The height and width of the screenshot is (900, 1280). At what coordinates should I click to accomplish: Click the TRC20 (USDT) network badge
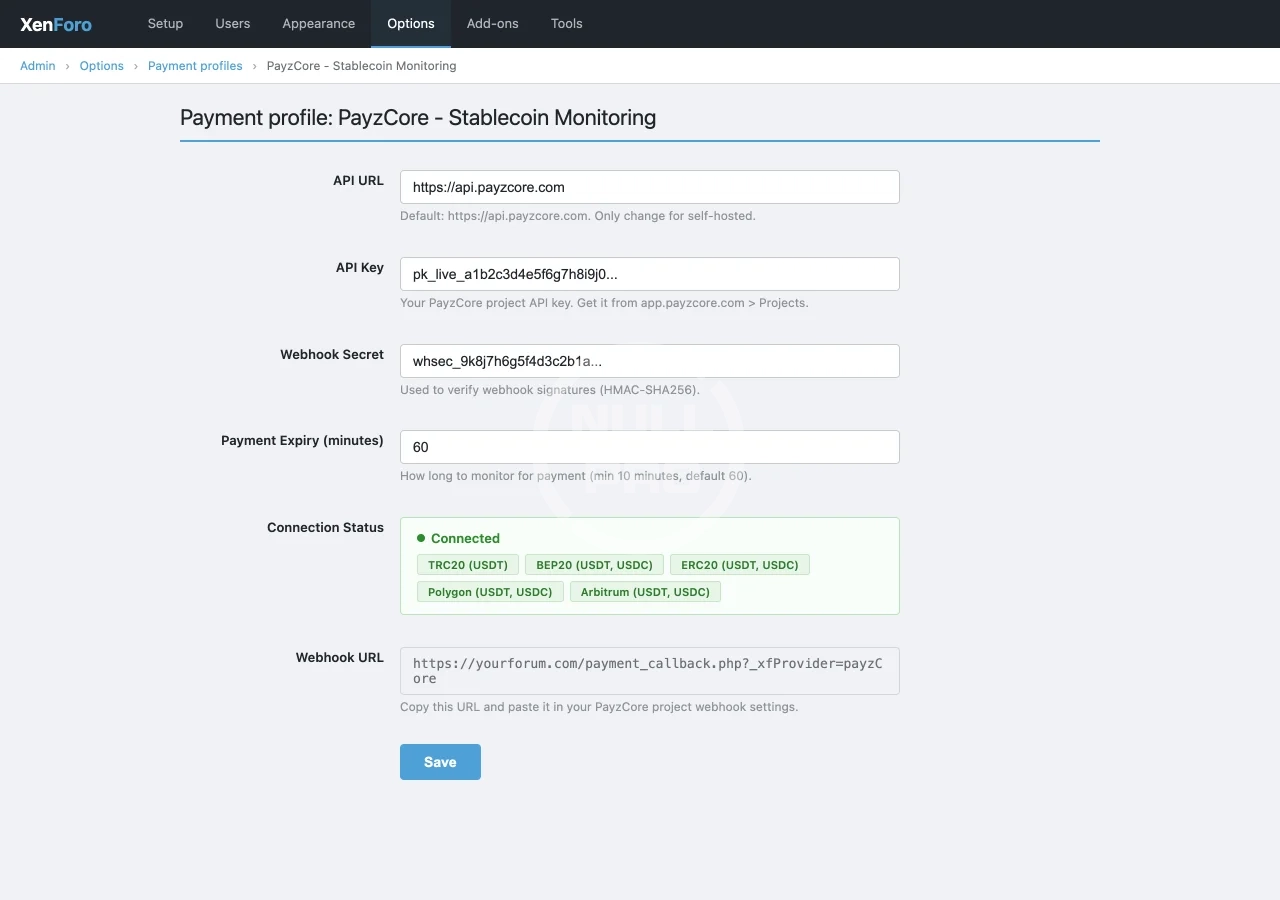click(468, 565)
